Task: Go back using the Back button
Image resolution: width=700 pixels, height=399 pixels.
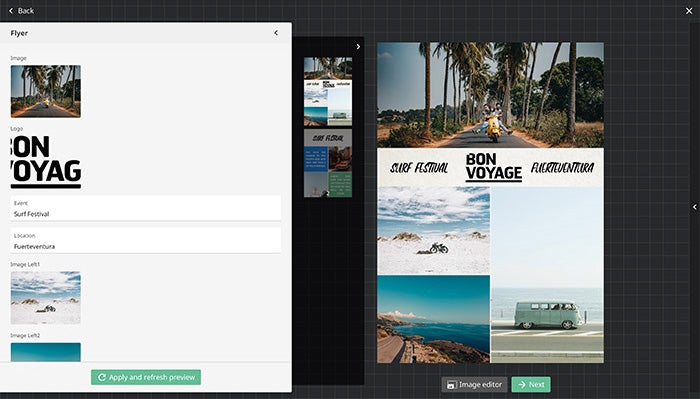Action: [21, 11]
